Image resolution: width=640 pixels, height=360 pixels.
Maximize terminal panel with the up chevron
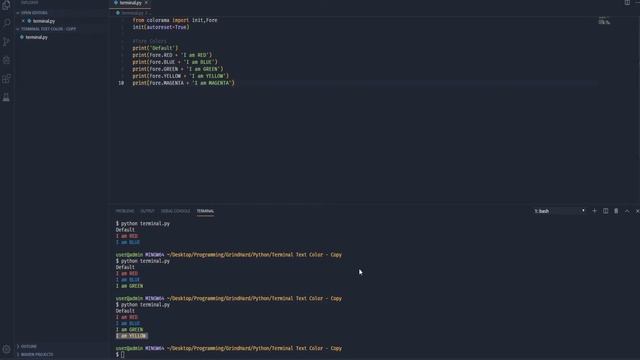tap(627, 211)
